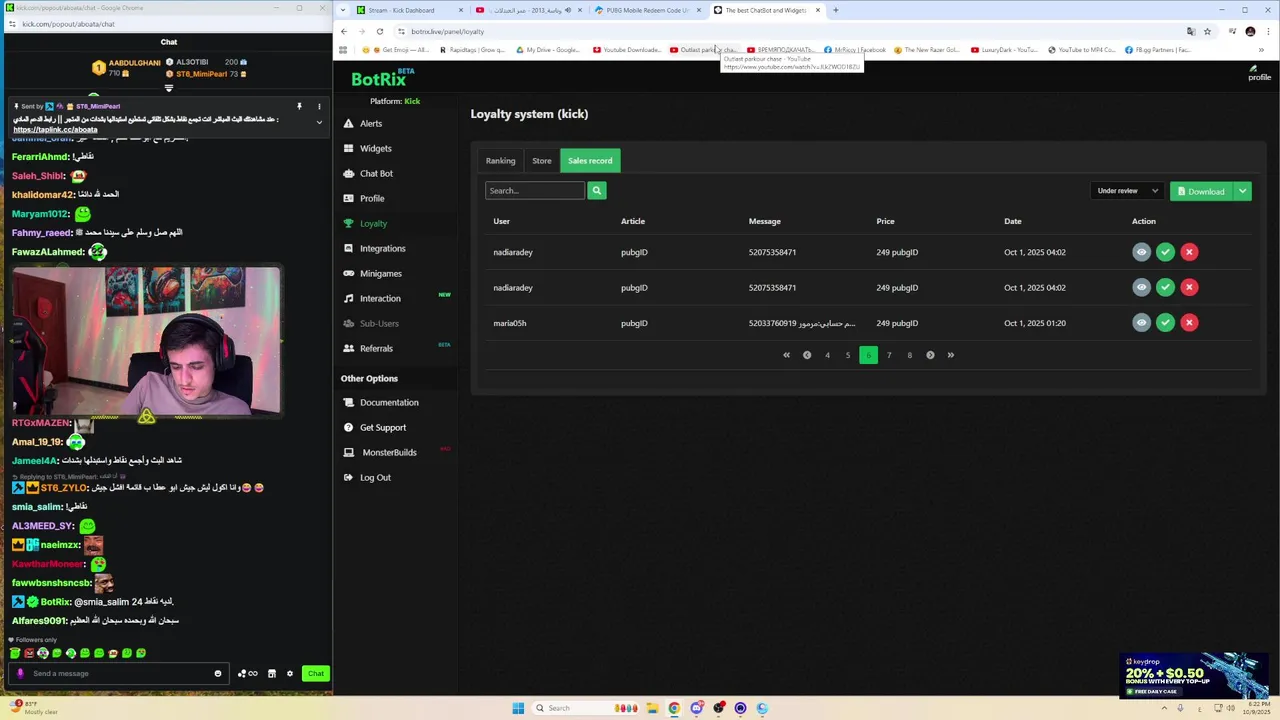This screenshot has height=720, width=1280.
Task: Click the sales record search field
Action: pyautogui.click(x=535, y=190)
